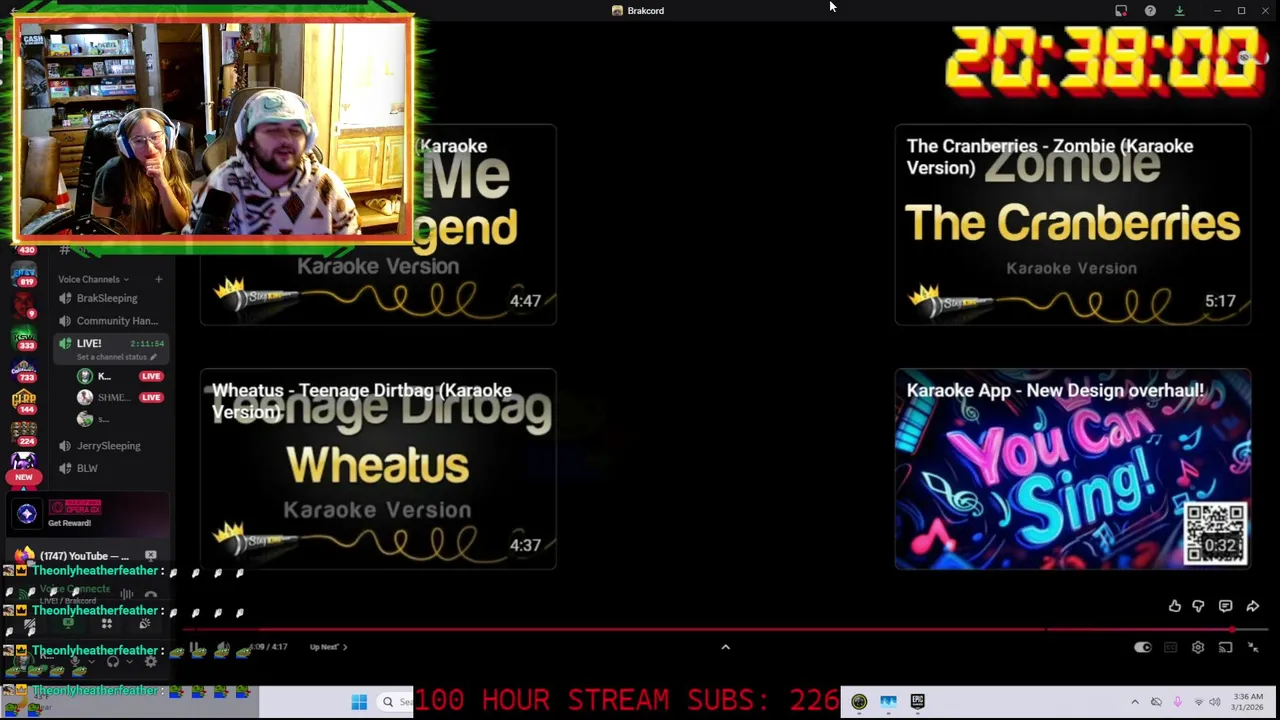Exit fullscreen in the video player
This screenshot has height=720, width=1280.
point(1252,647)
